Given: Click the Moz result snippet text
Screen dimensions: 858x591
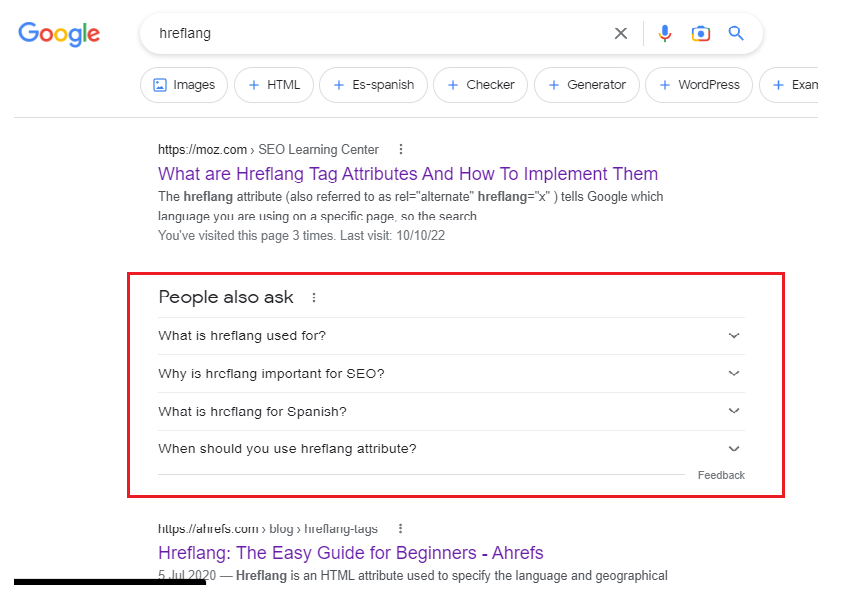Looking at the screenshot, I should (410, 206).
